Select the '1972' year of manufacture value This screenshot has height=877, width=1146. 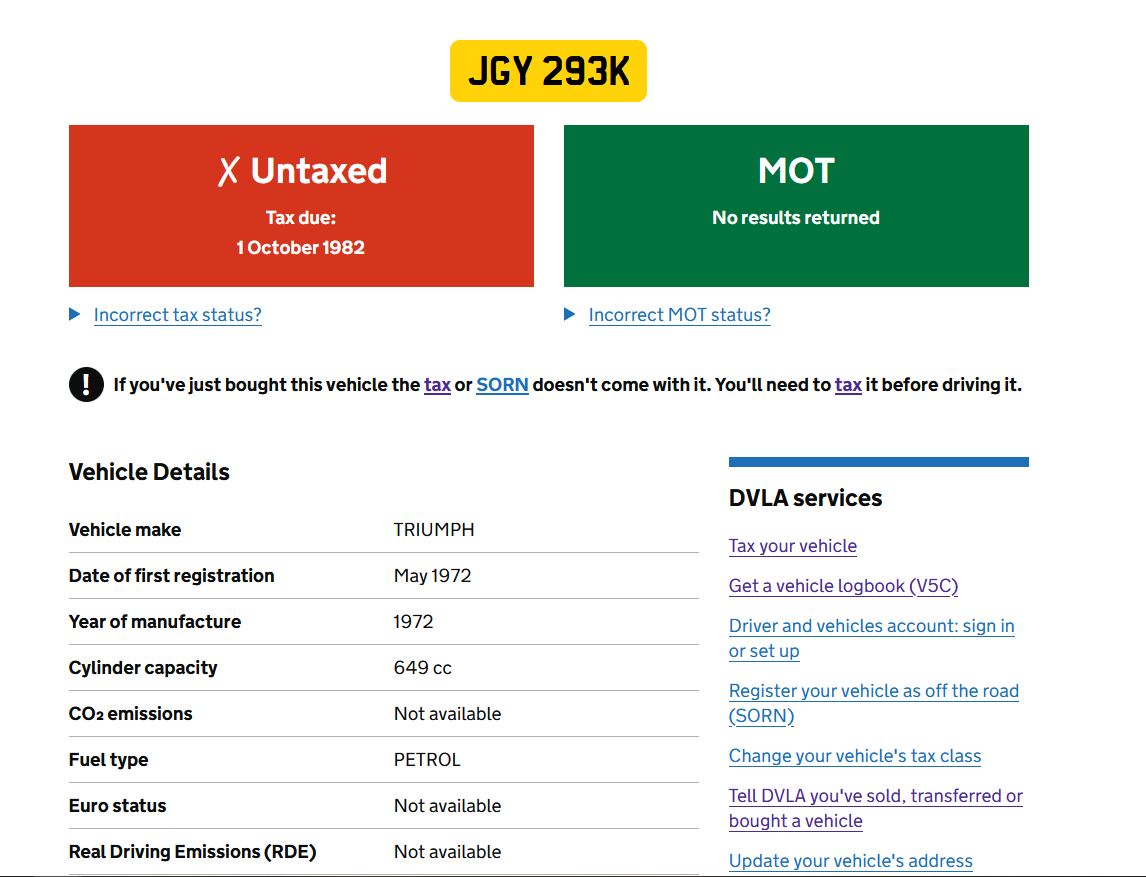coord(414,622)
